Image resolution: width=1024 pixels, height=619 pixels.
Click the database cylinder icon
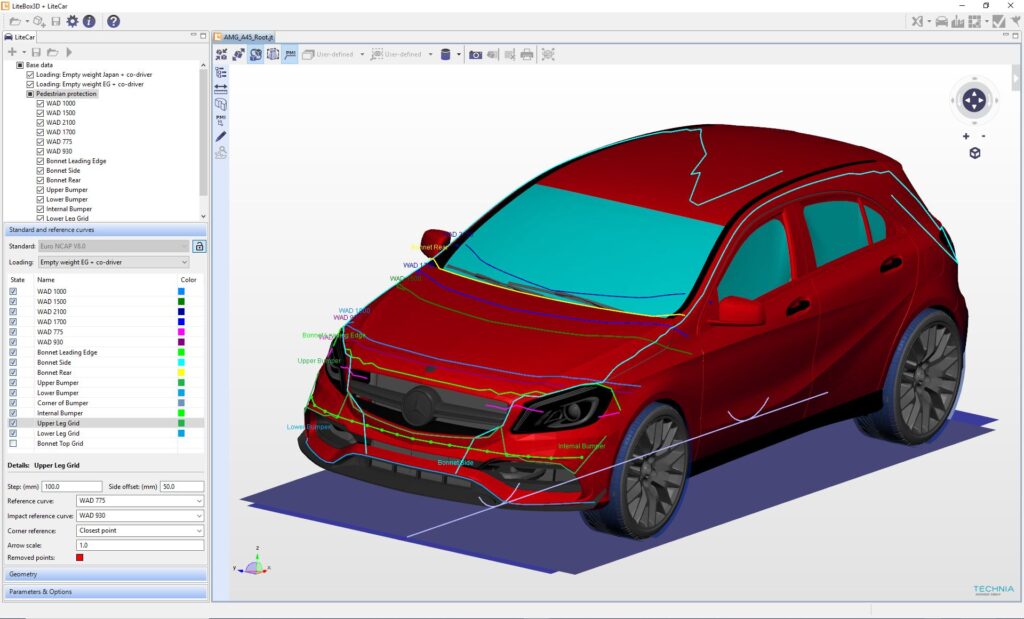pyautogui.click(x=445, y=54)
